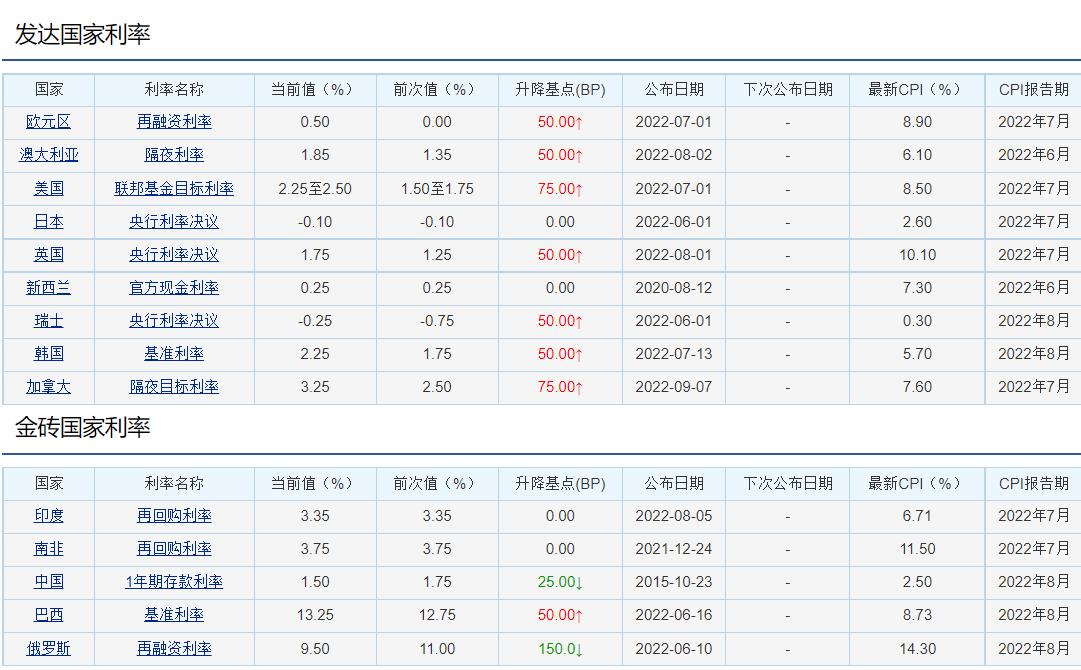Open the 美国 country link
Image resolution: width=1081 pixels, height=670 pixels.
(48, 188)
